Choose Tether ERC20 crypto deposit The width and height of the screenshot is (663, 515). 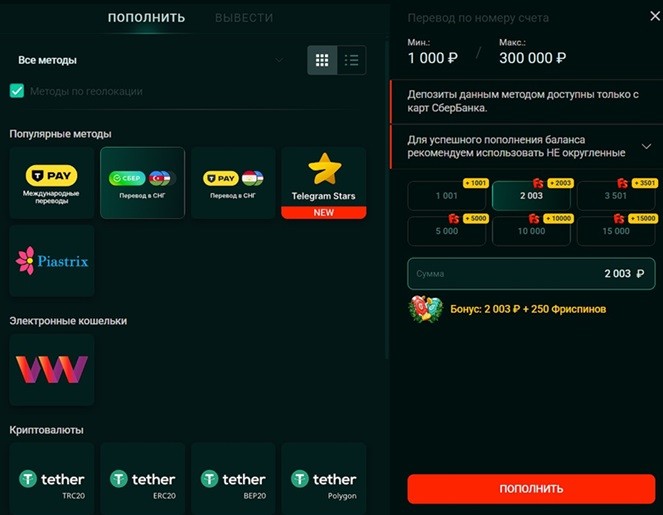click(142, 479)
